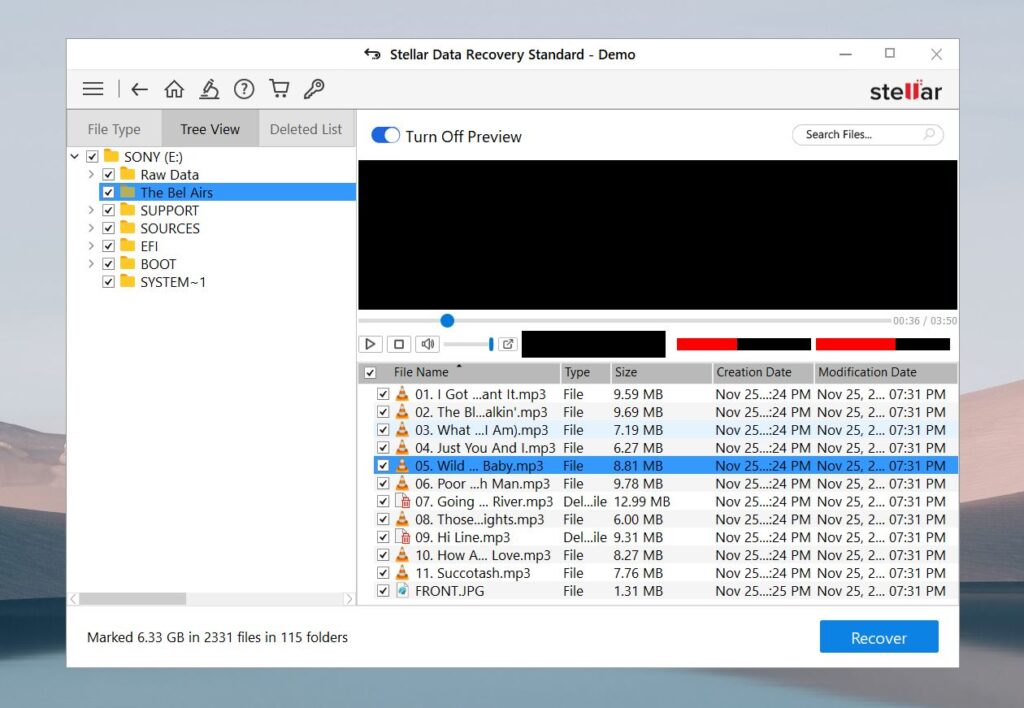1024x708 pixels.
Task: Mute audio with the speaker button
Action: [x=427, y=343]
